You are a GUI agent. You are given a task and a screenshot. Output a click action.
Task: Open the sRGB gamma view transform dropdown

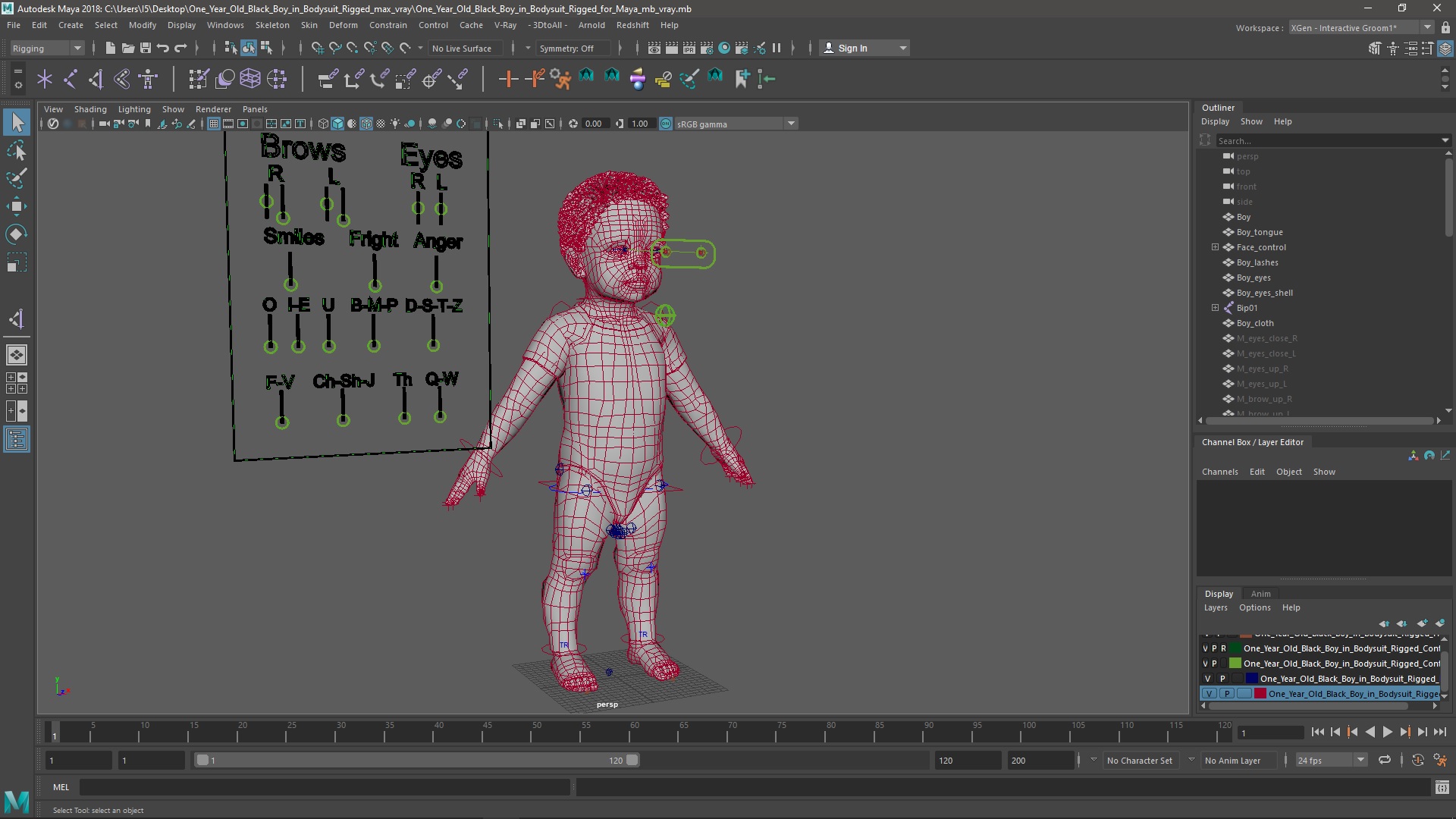point(735,124)
